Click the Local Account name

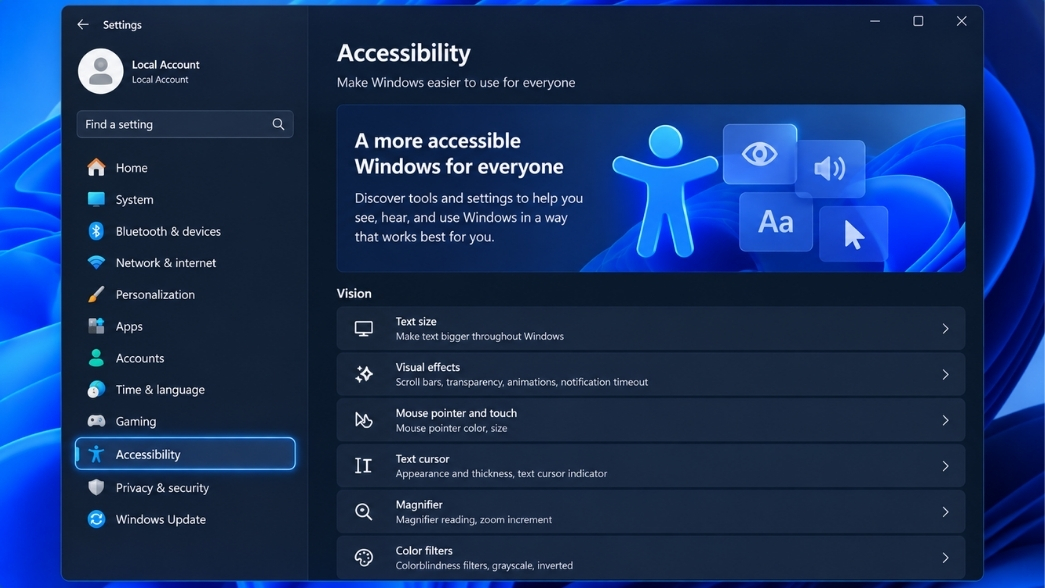click(165, 65)
